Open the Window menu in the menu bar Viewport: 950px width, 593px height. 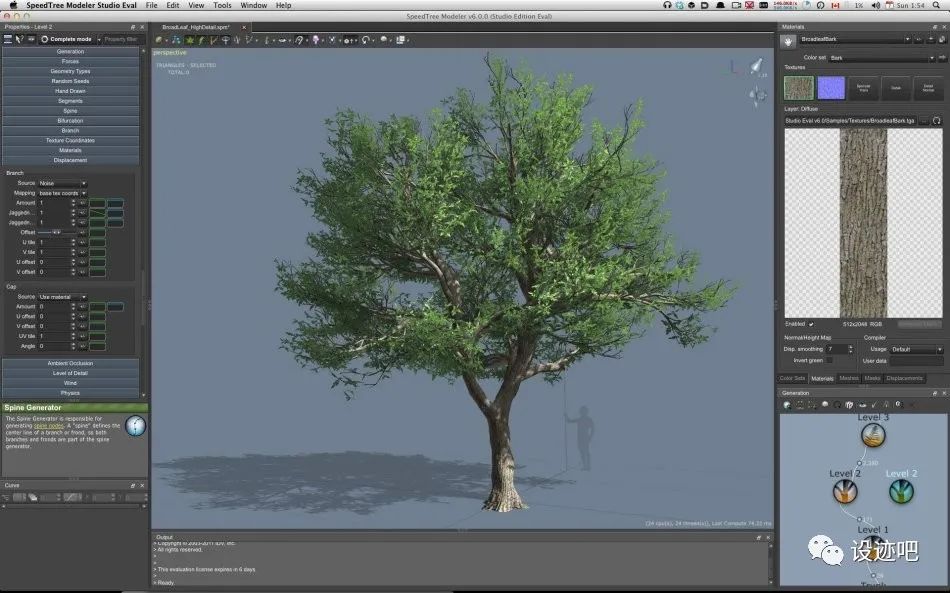[253, 5]
